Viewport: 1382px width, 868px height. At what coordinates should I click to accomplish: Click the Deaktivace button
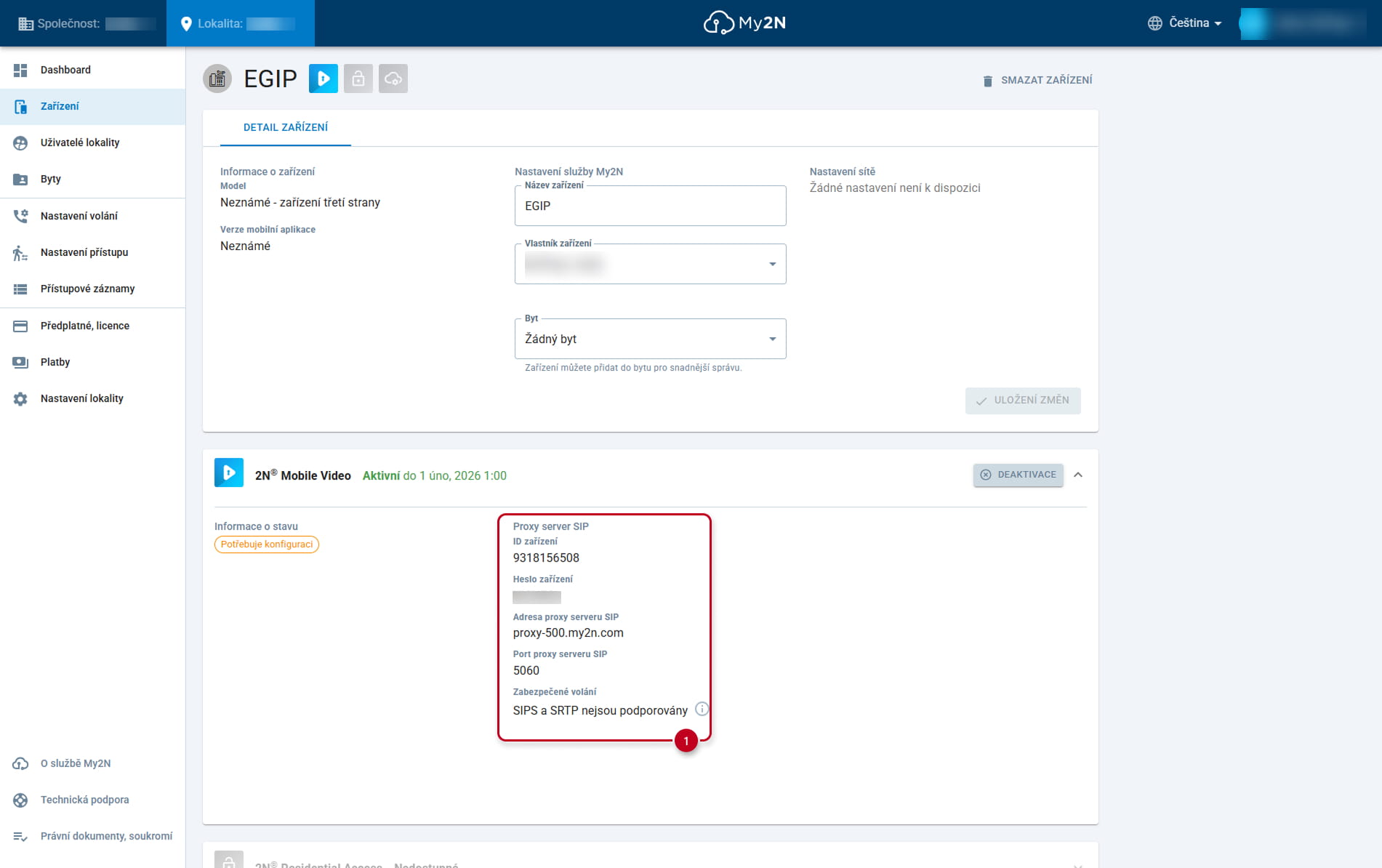tap(1019, 475)
